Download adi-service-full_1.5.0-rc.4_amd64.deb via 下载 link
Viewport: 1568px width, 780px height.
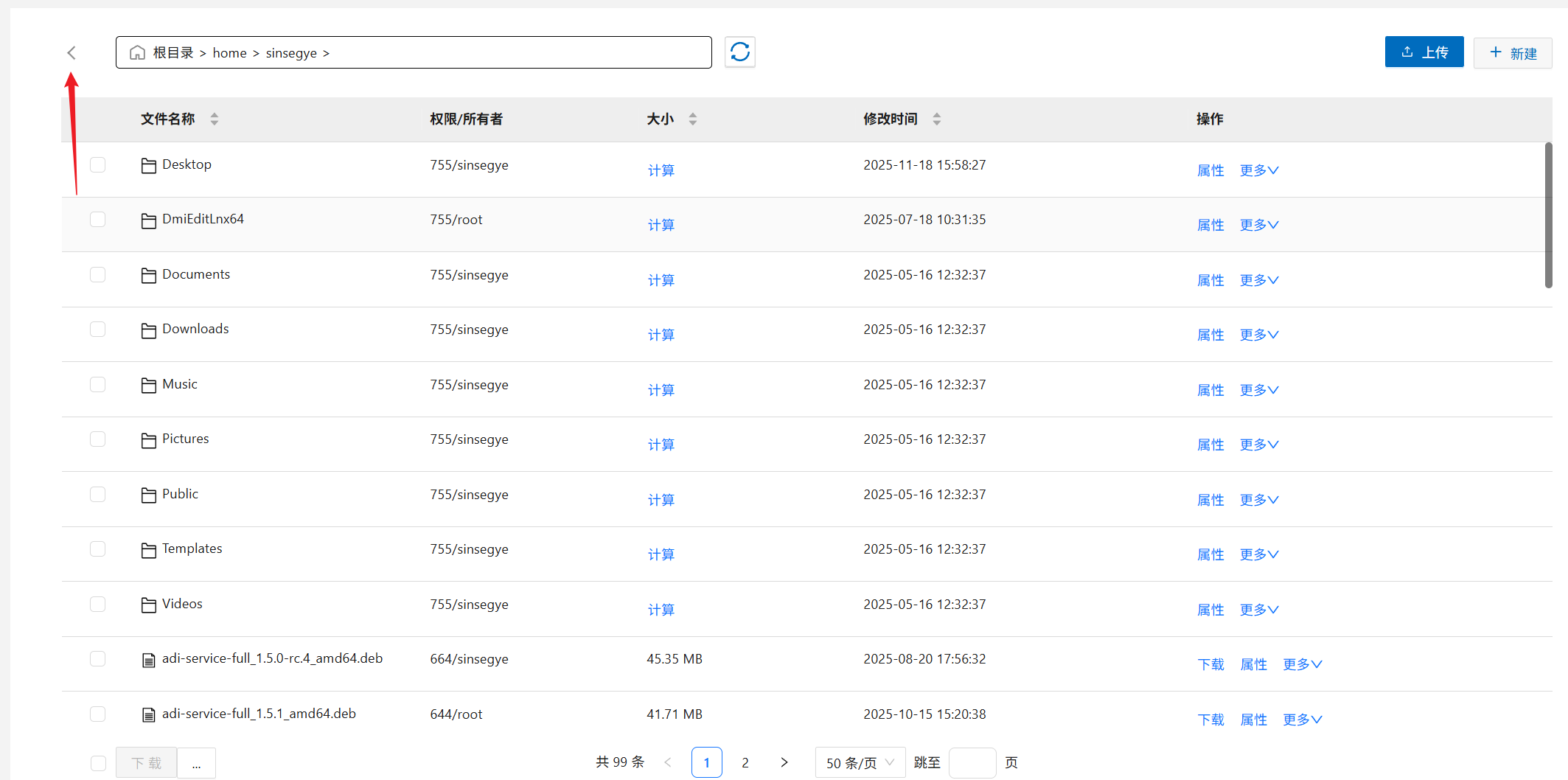pyautogui.click(x=1210, y=664)
